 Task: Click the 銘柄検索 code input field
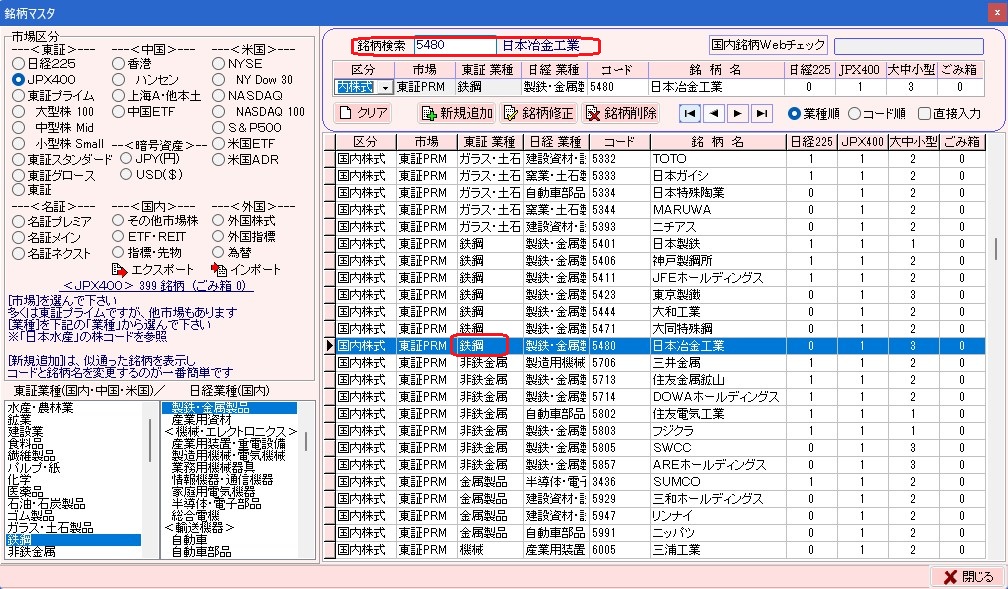point(455,45)
